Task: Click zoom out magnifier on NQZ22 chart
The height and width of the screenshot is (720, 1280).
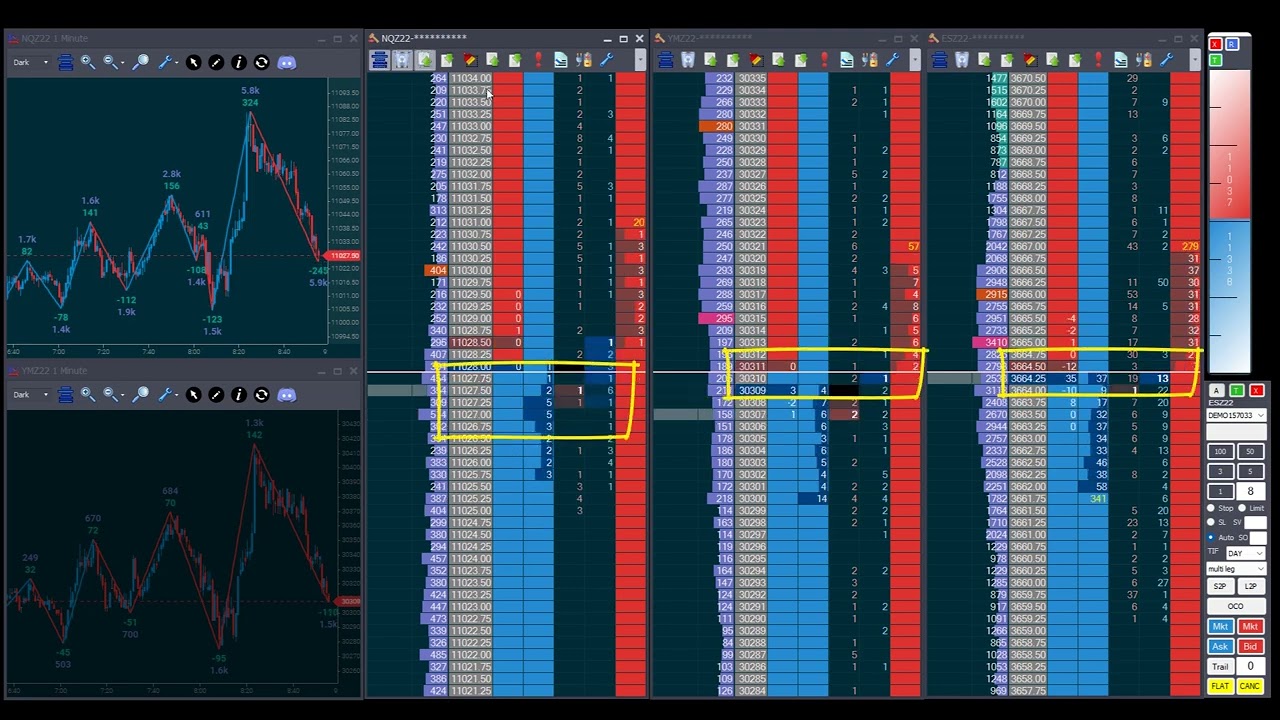Action: 111,62
